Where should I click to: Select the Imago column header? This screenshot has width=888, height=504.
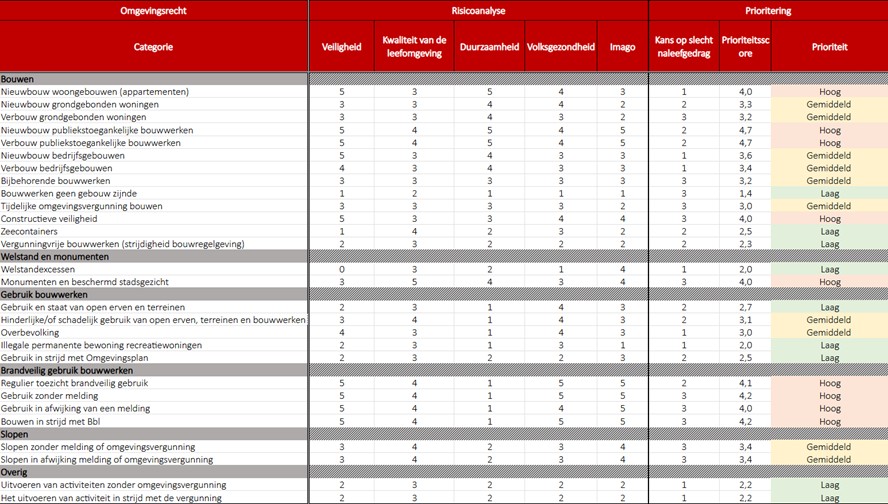click(x=622, y=47)
